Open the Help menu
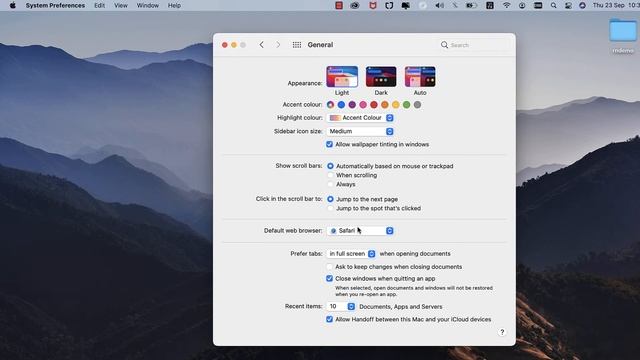Image resolution: width=640 pixels, height=360 pixels. click(174, 5)
